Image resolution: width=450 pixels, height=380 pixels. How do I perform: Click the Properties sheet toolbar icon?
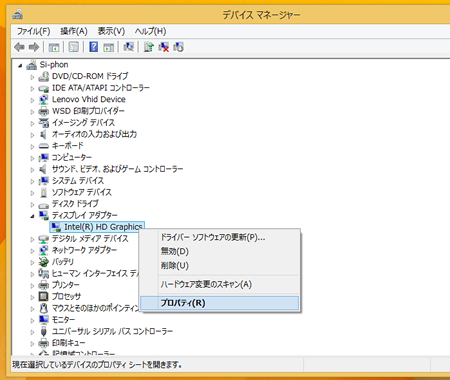(74, 47)
